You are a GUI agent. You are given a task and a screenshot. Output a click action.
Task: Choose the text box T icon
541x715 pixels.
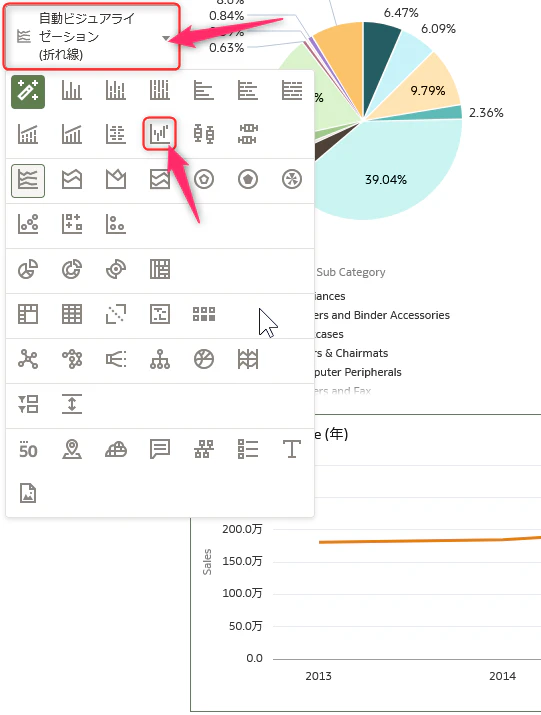click(x=292, y=450)
